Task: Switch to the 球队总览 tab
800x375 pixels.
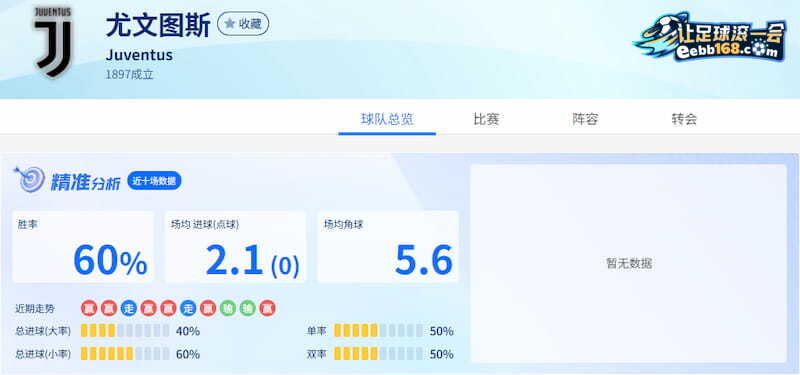Action: 387,119
